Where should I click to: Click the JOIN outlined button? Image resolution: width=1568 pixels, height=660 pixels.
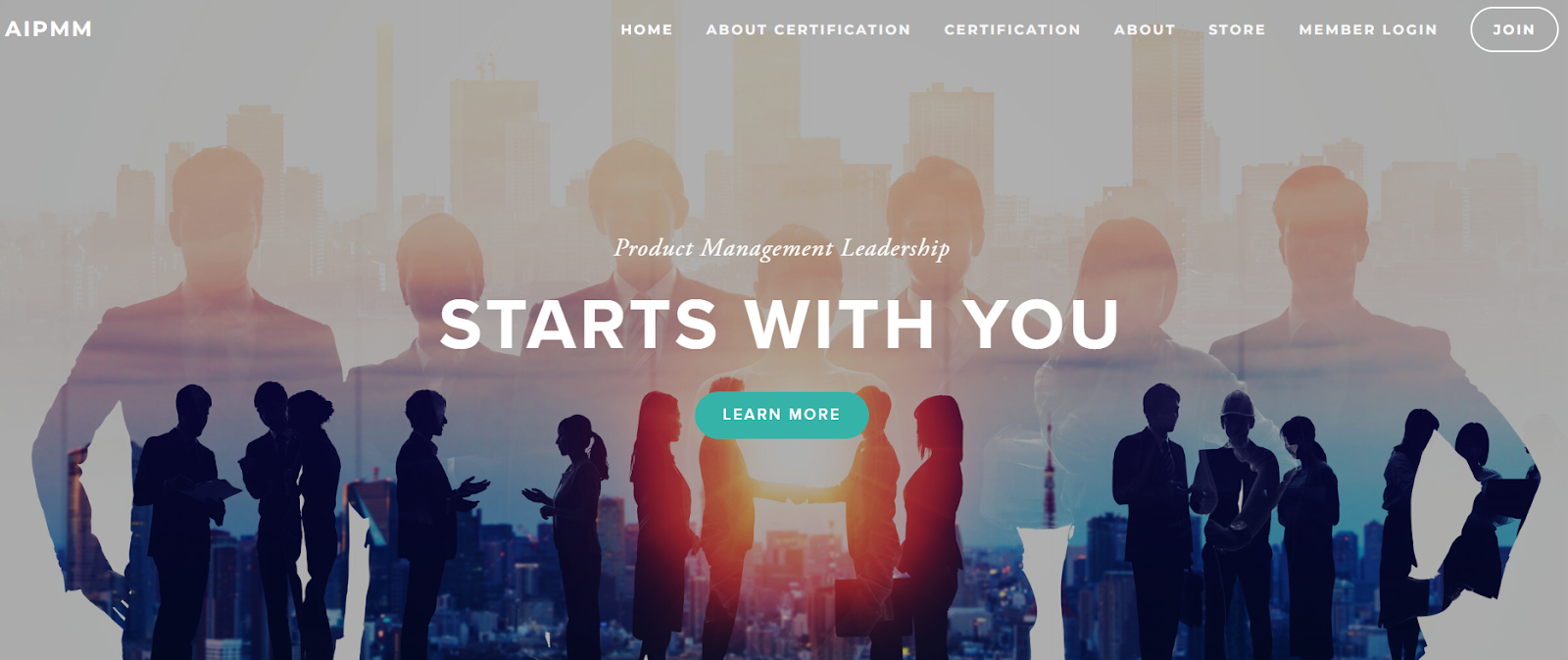coord(1514,29)
